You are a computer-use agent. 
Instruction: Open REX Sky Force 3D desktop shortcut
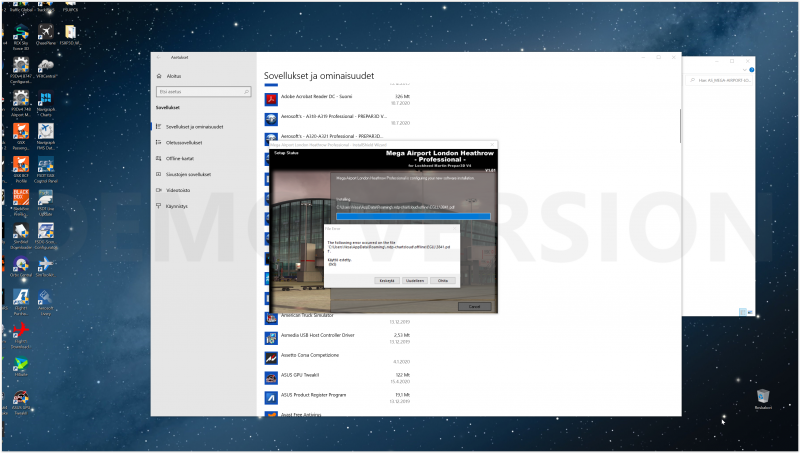21,36
